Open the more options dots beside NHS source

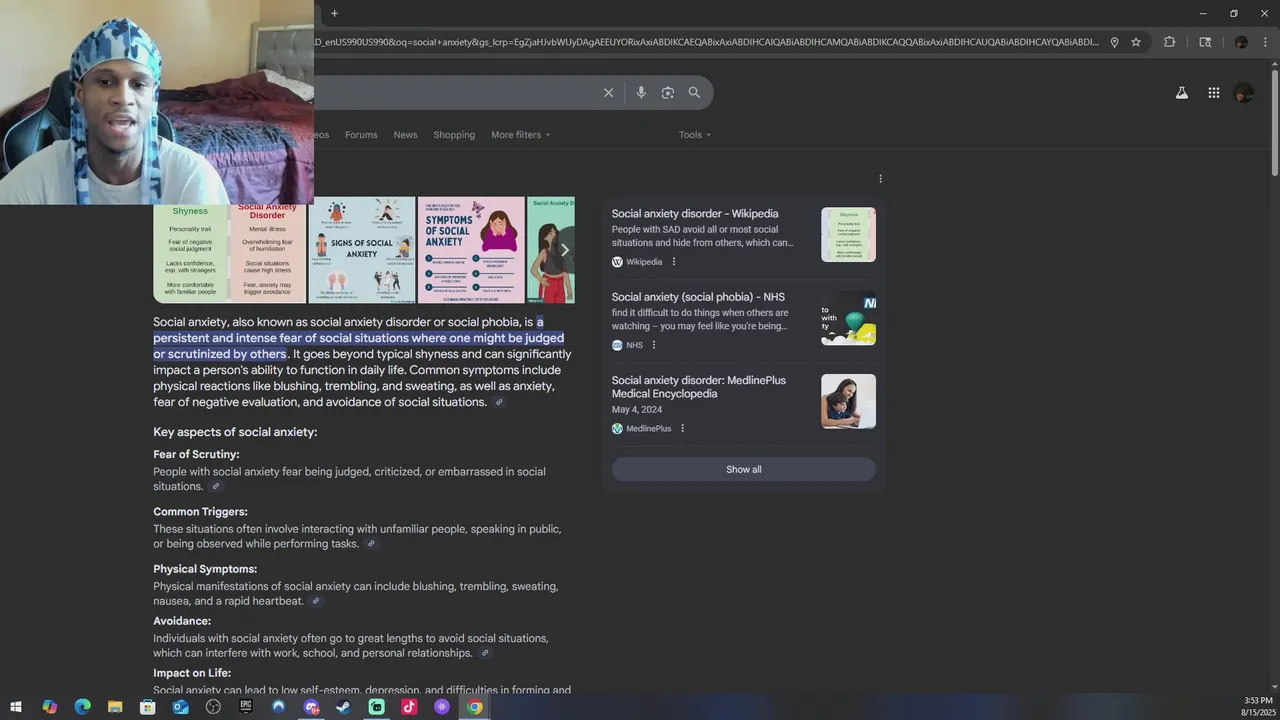654,345
